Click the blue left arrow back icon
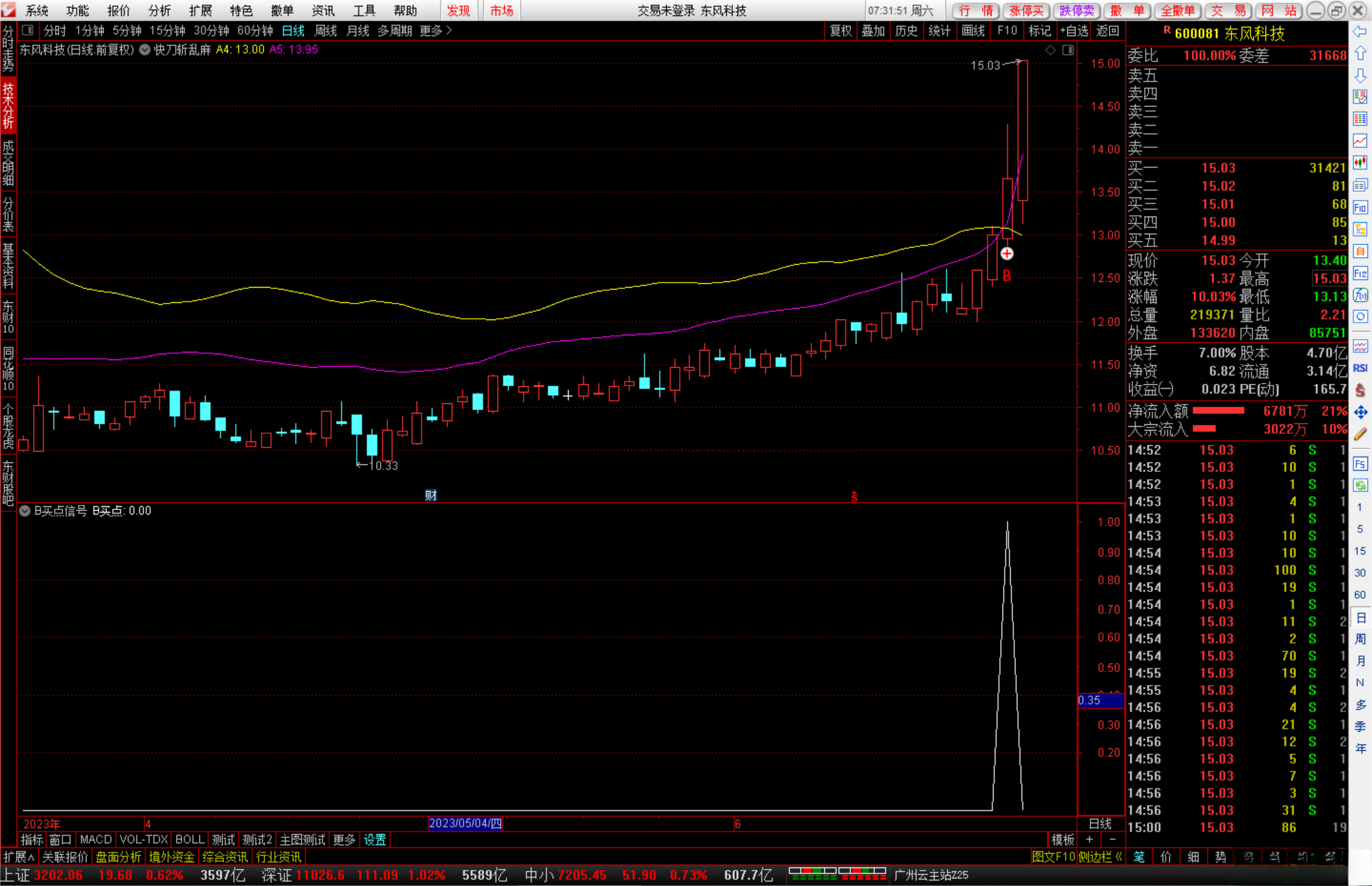The height and width of the screenshot is (886, 1372). [1360, 32]
